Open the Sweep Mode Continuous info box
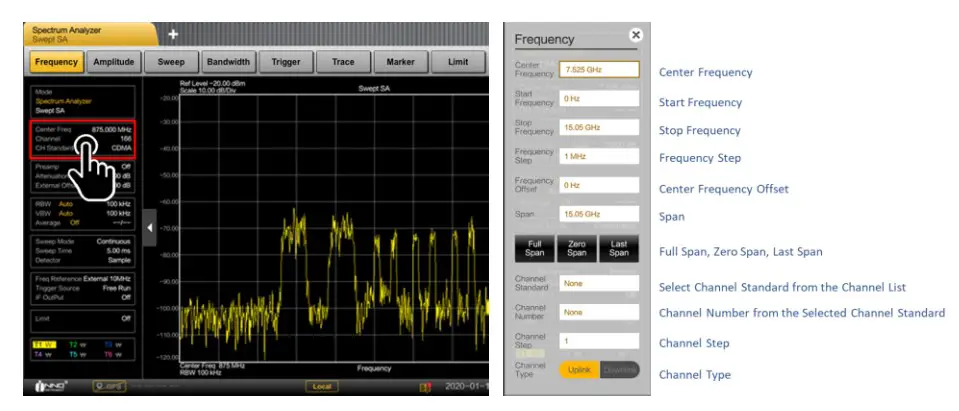Image resolution: width=959 pixels, height=411 pixels. pos(83,251)
